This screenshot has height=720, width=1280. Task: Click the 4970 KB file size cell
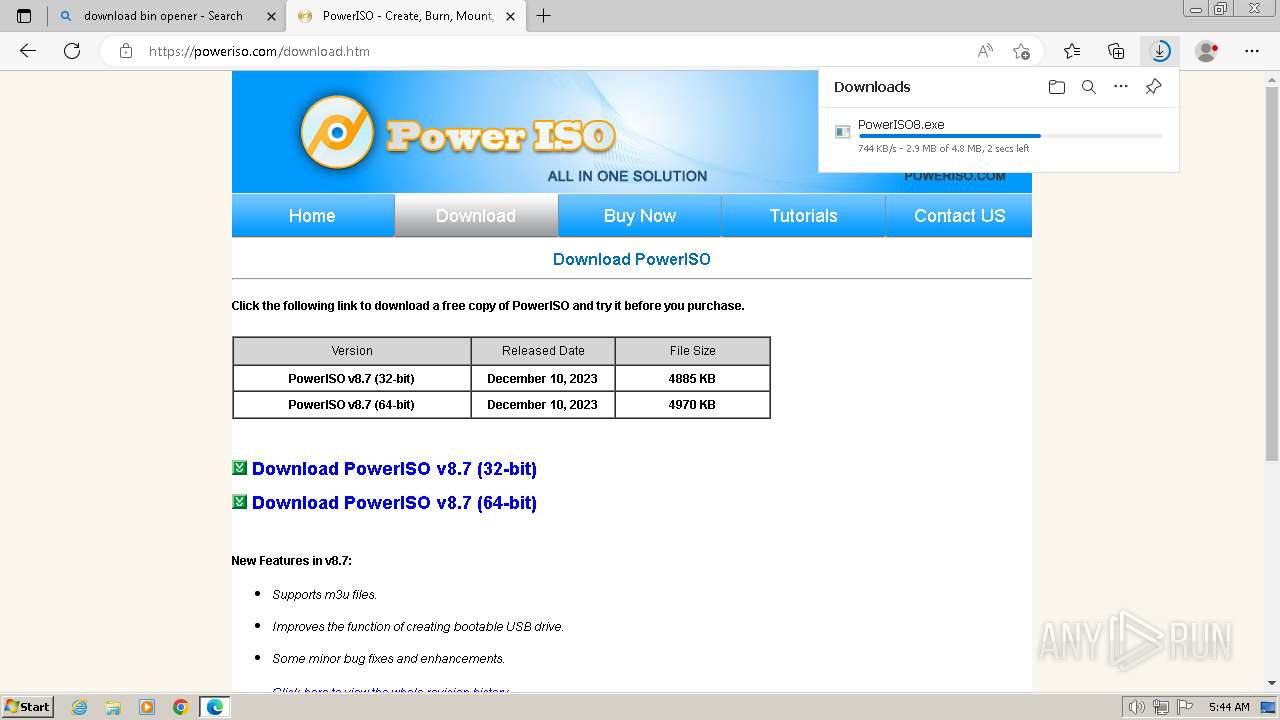click(x=692, y=405)
